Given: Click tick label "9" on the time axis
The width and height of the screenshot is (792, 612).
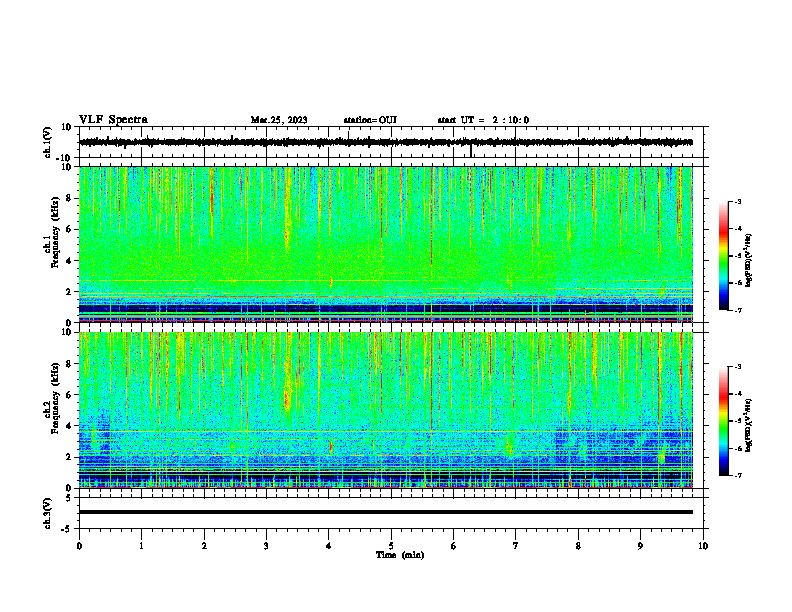Looking at the screenshot, I should tap(640, 546).
